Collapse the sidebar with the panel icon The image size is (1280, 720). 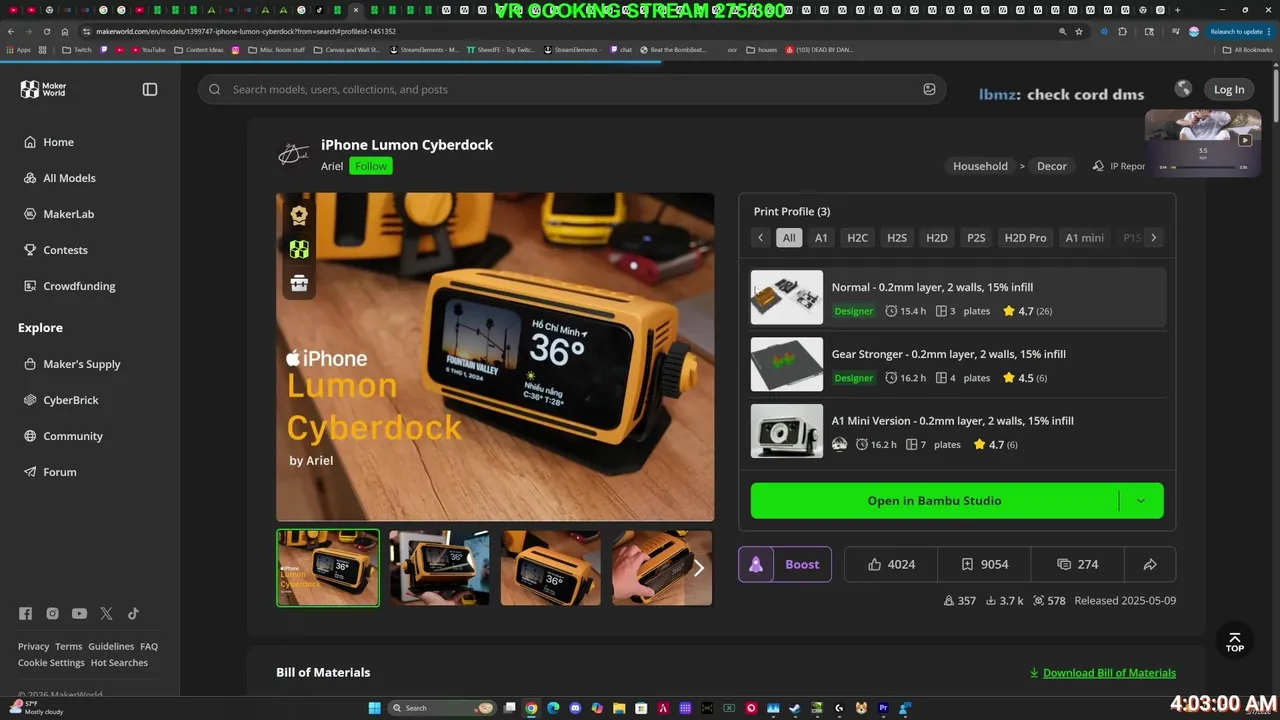pos(150,89)
